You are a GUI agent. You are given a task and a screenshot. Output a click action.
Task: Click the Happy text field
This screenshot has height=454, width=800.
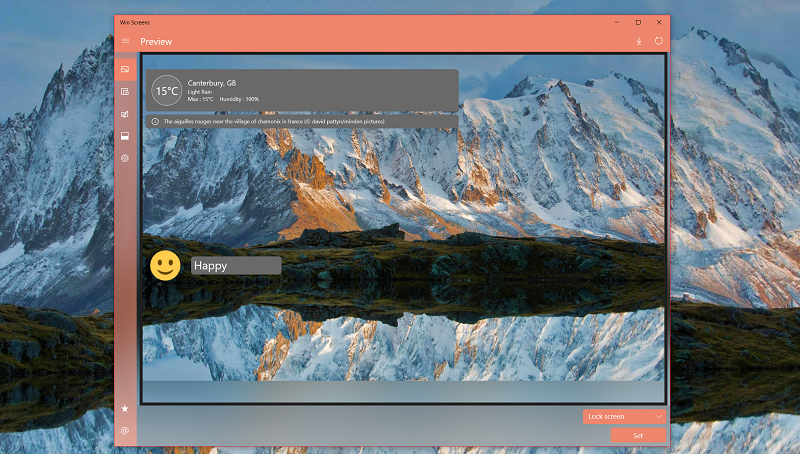236,266
